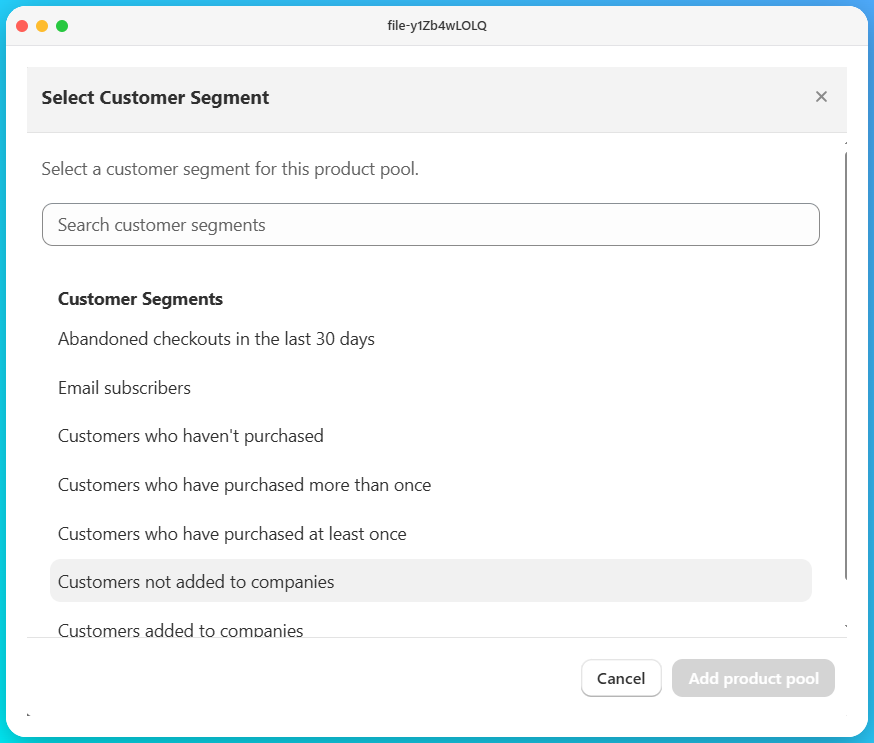Click the scrollbar up arrow
This screenshot has width=874, height=743.
click(846, 143)
